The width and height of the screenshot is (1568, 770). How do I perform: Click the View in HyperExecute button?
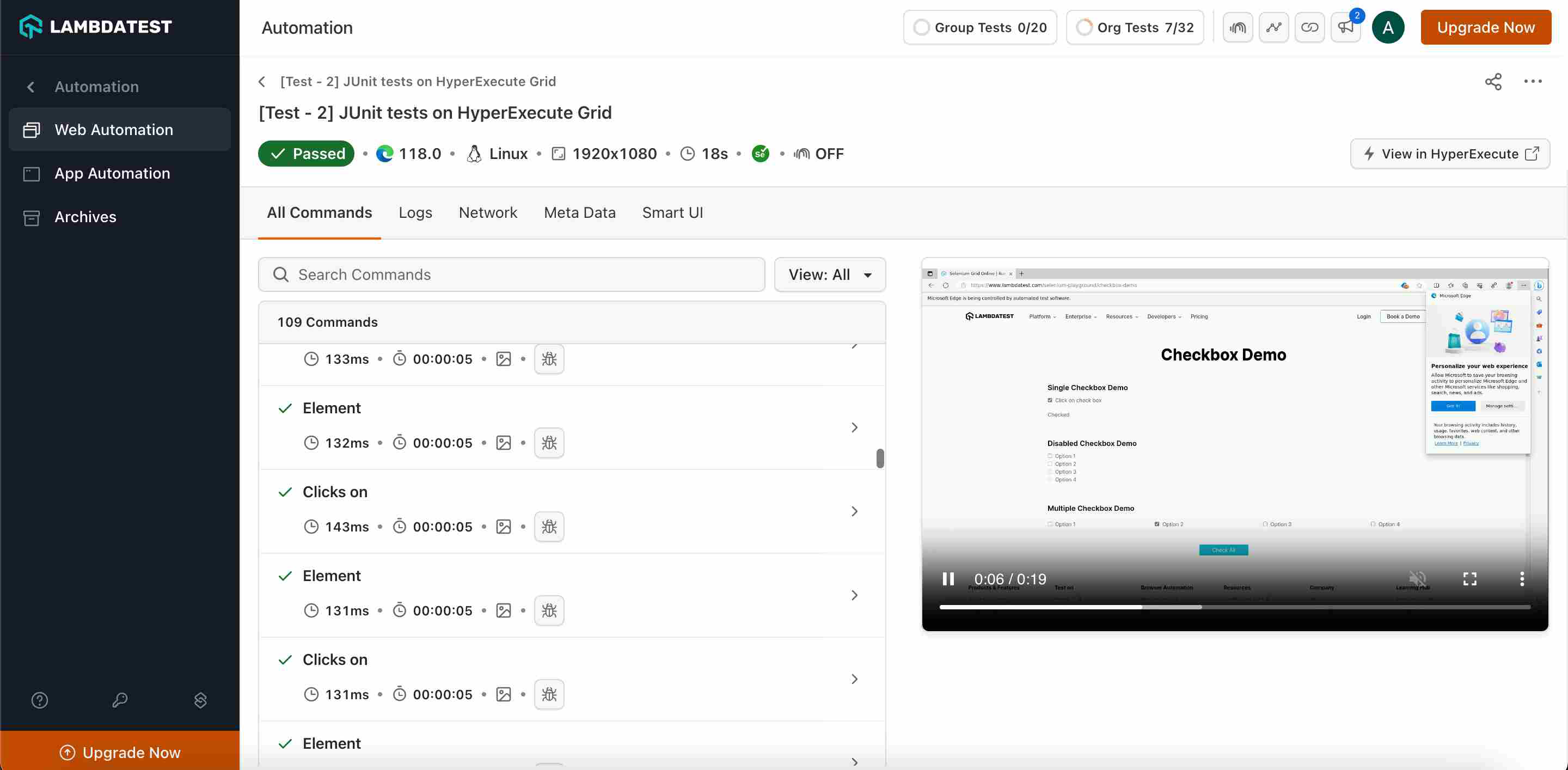pyautogui.click(x=1450, y=154)
